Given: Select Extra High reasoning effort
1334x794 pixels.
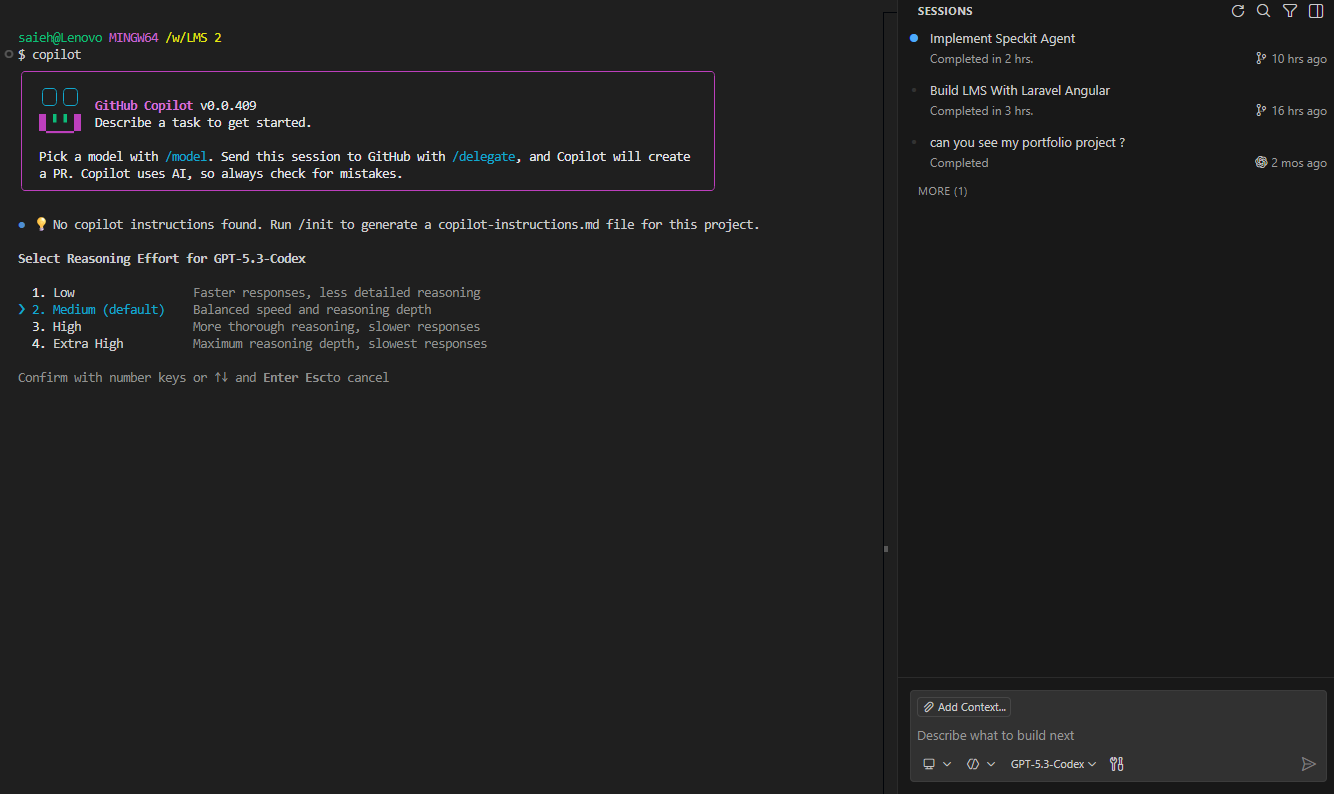Looking at the screenshot, I should pos(88,343).
